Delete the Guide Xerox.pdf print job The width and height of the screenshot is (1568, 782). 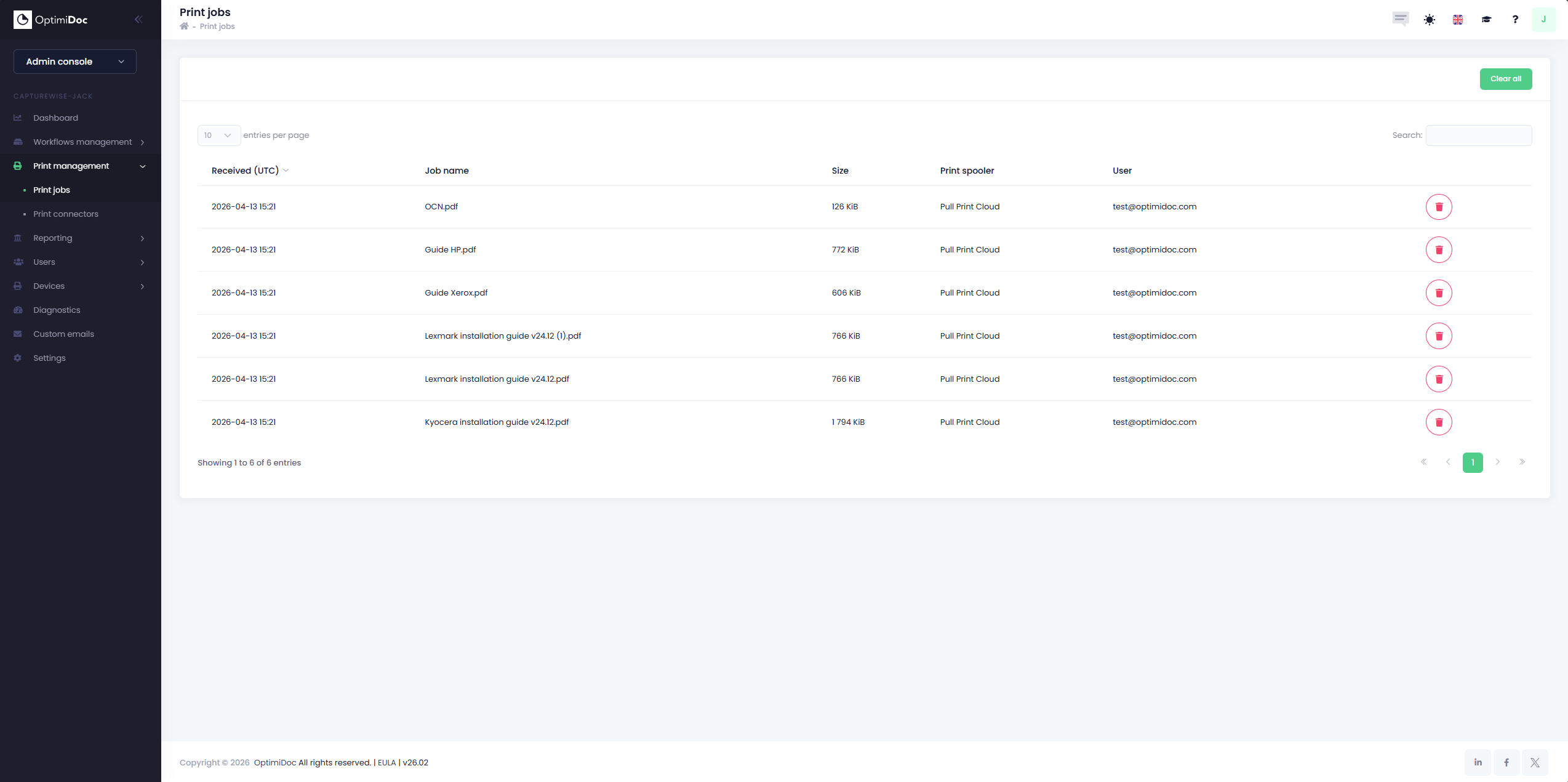click(1438, 293)
